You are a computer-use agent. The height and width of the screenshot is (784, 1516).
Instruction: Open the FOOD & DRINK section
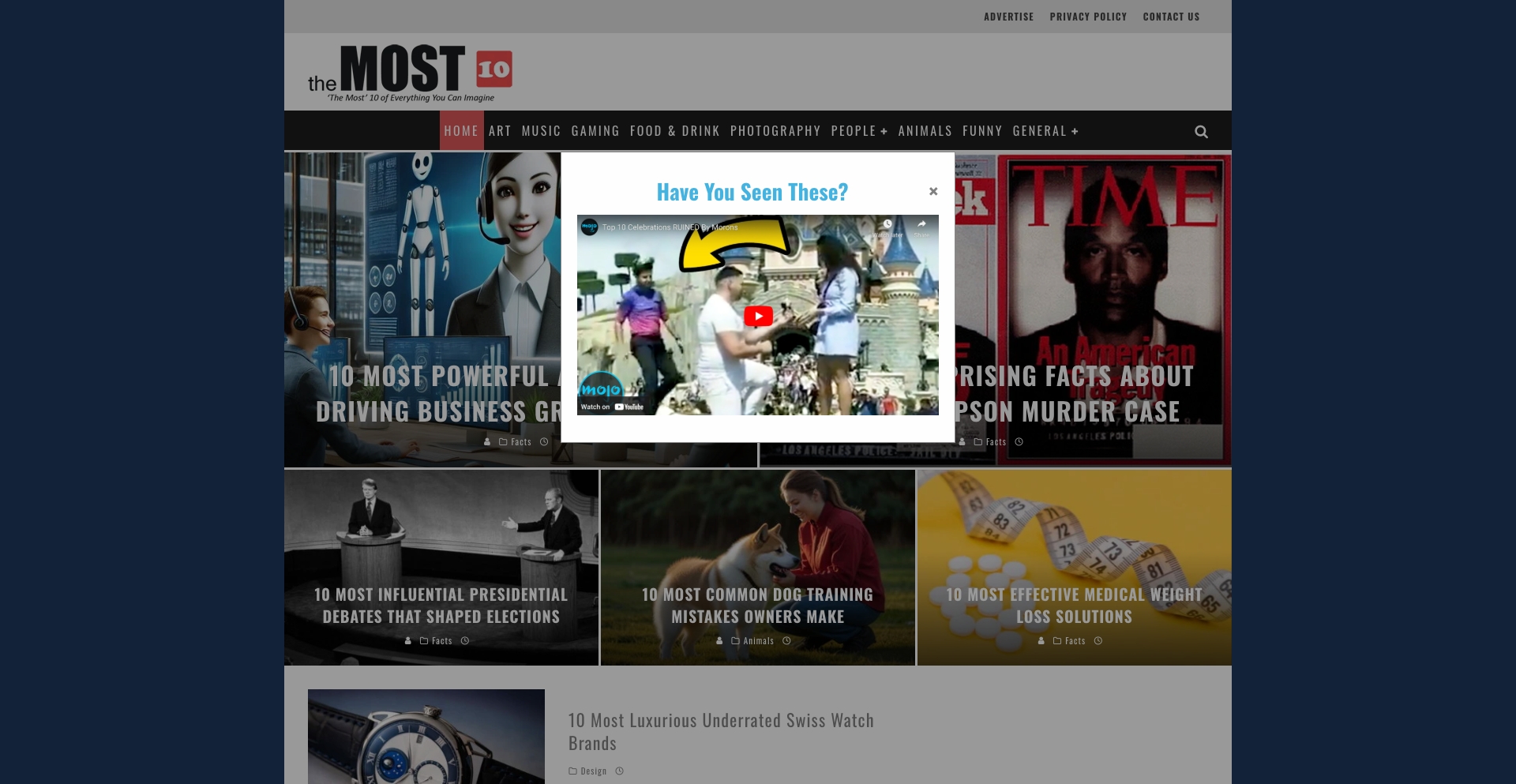coord(674,131)
